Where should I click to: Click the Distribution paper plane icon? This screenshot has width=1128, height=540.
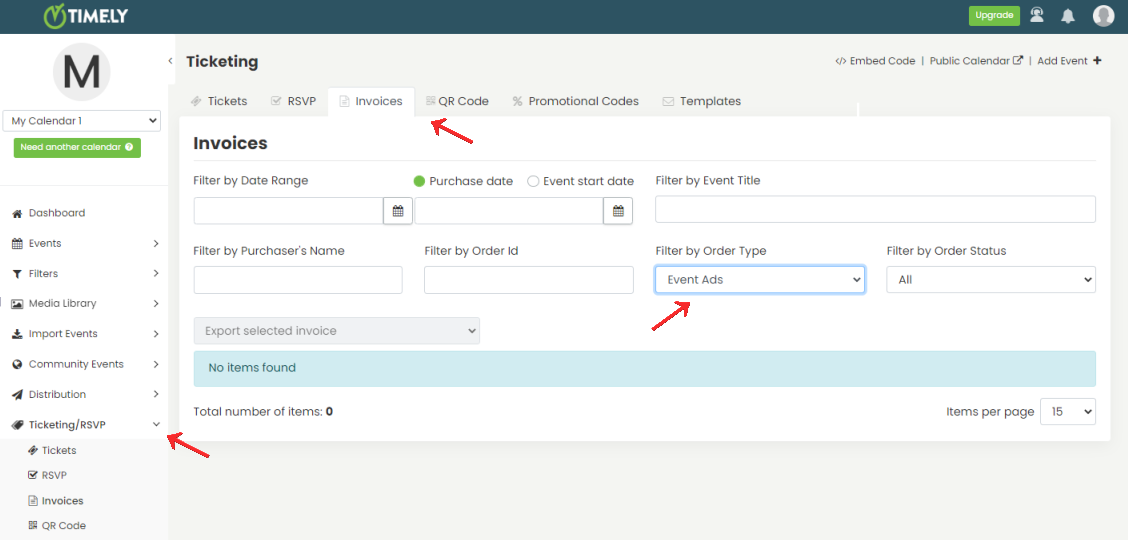click(x=17, y=395)
